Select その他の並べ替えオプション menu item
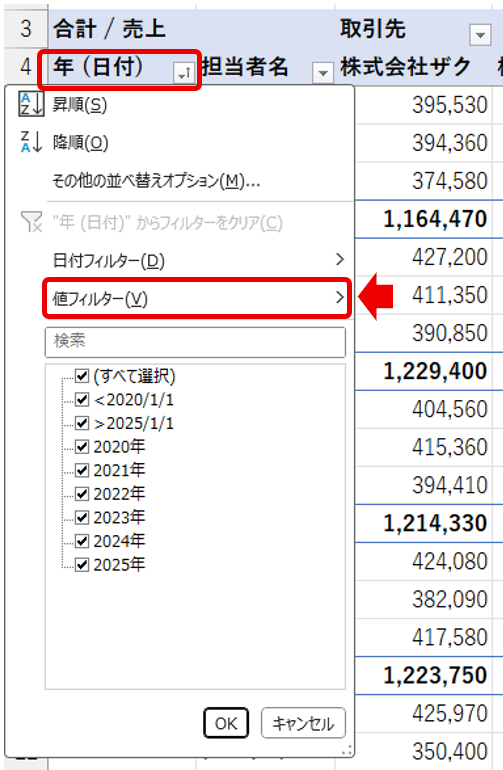Screen dimensions: 503x770 [156, 181]
